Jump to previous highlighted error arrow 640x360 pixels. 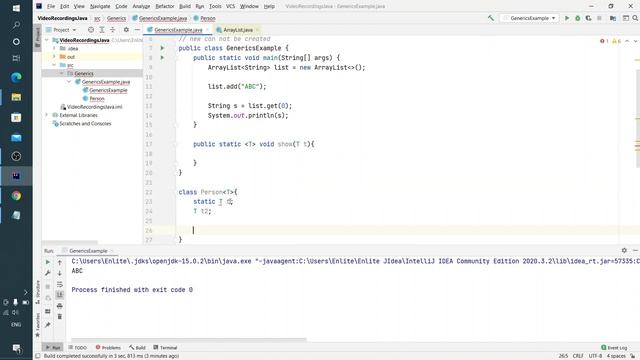point(627,41)
